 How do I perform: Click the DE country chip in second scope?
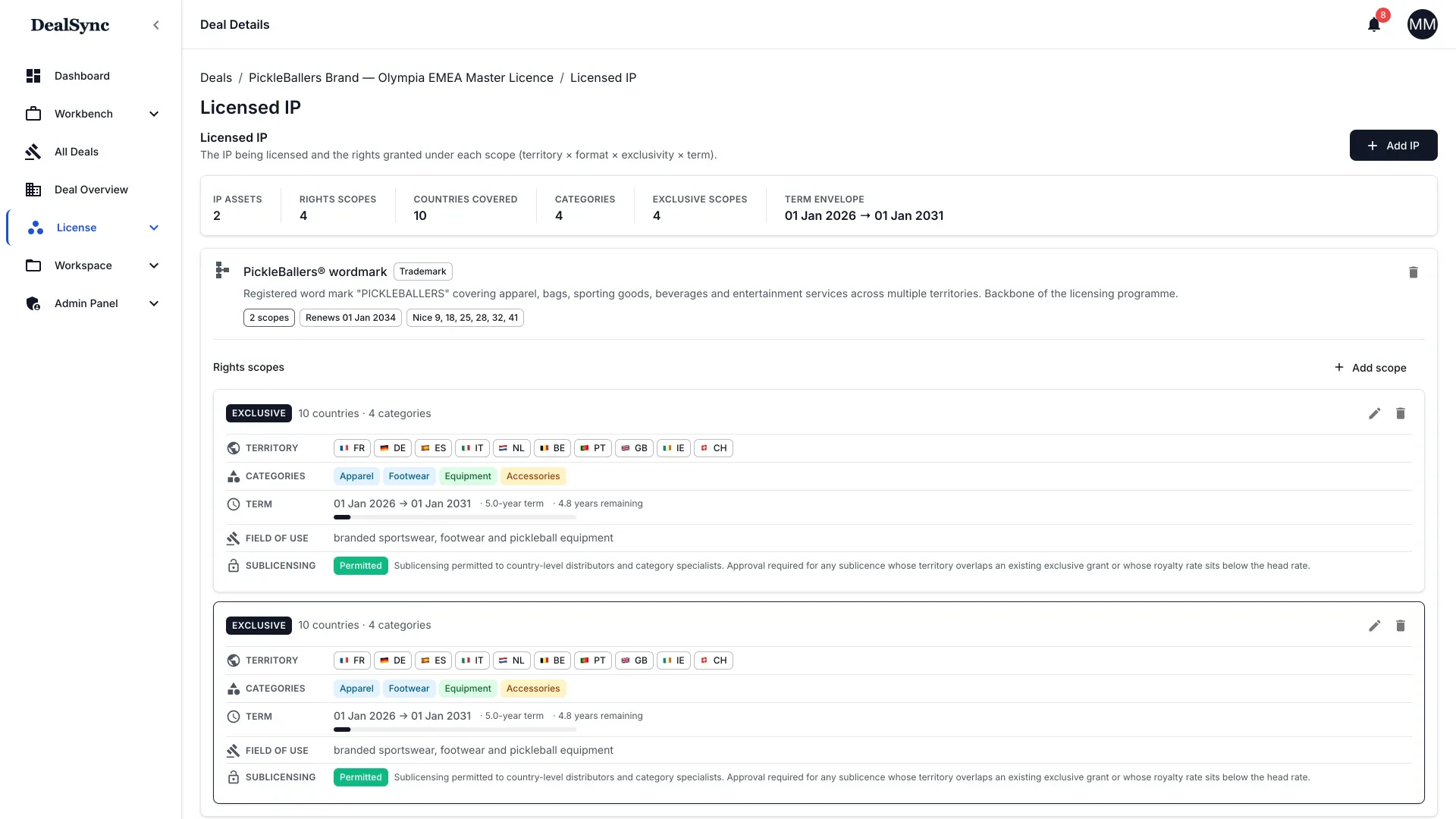393,661
